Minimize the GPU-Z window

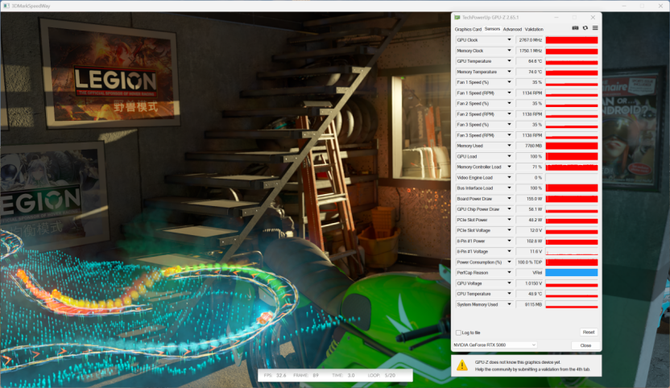coord(556,18)
